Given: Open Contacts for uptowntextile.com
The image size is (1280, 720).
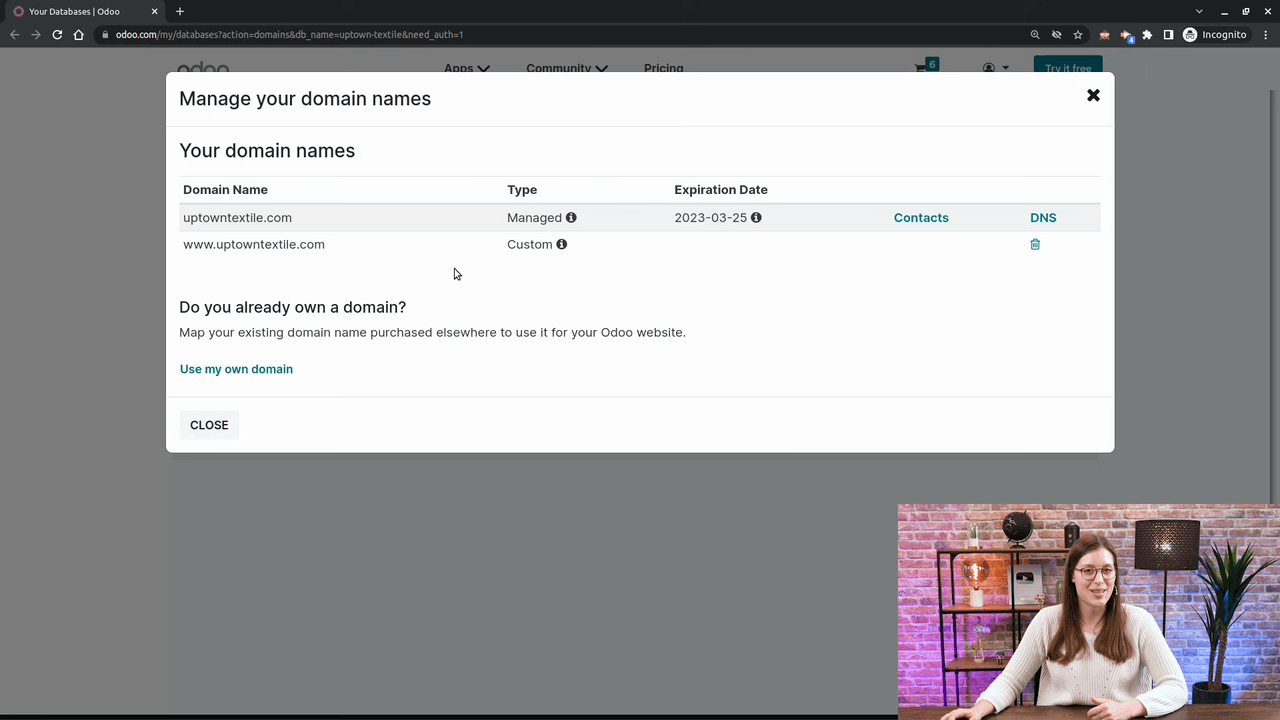Looking at the screenshot, I should click(x=920, y=217).
